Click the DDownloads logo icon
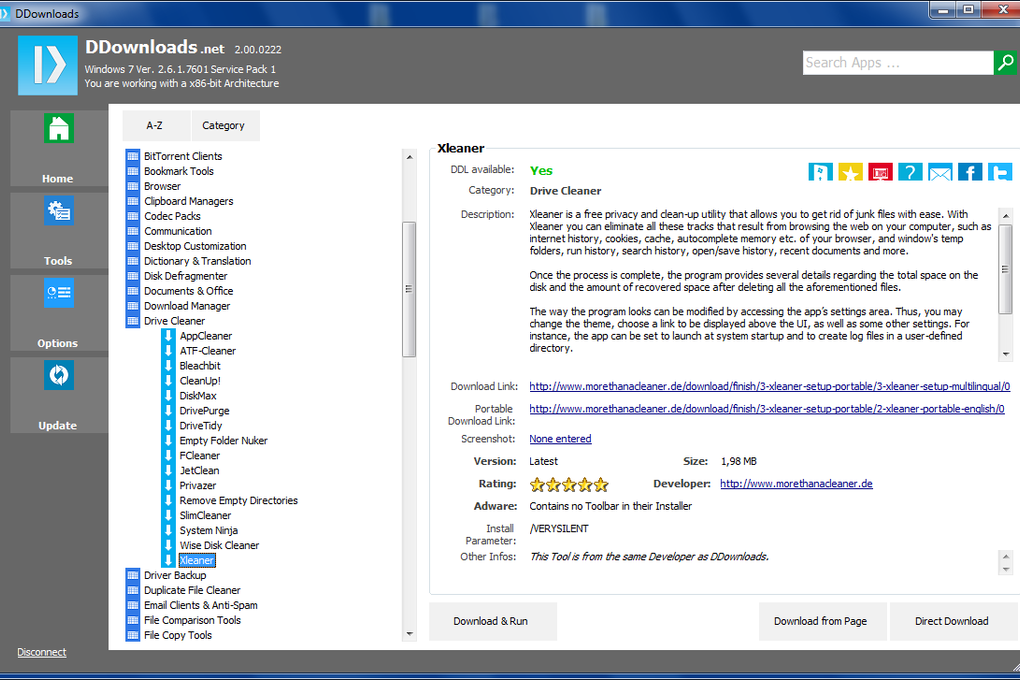This screenshot has width=1020, height=680. pos(47,65)
